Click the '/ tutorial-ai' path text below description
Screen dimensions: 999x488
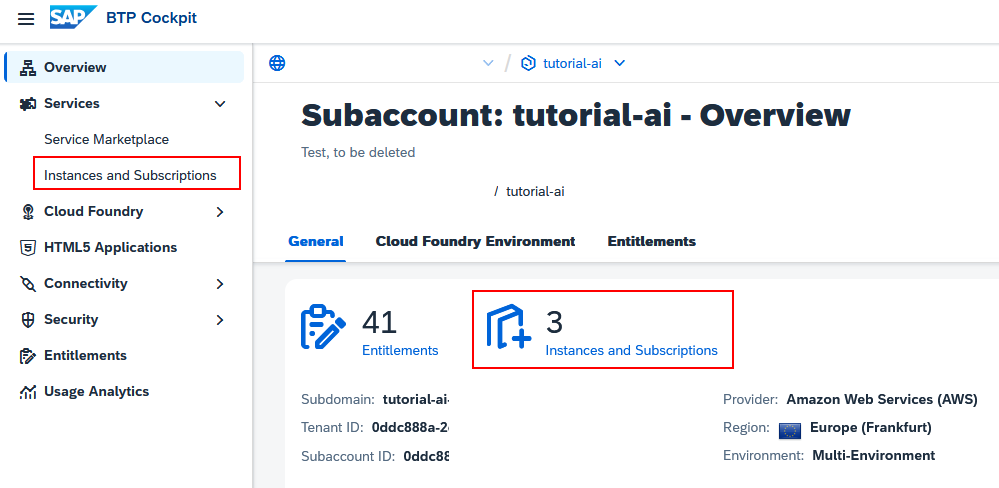coord(529,191)
